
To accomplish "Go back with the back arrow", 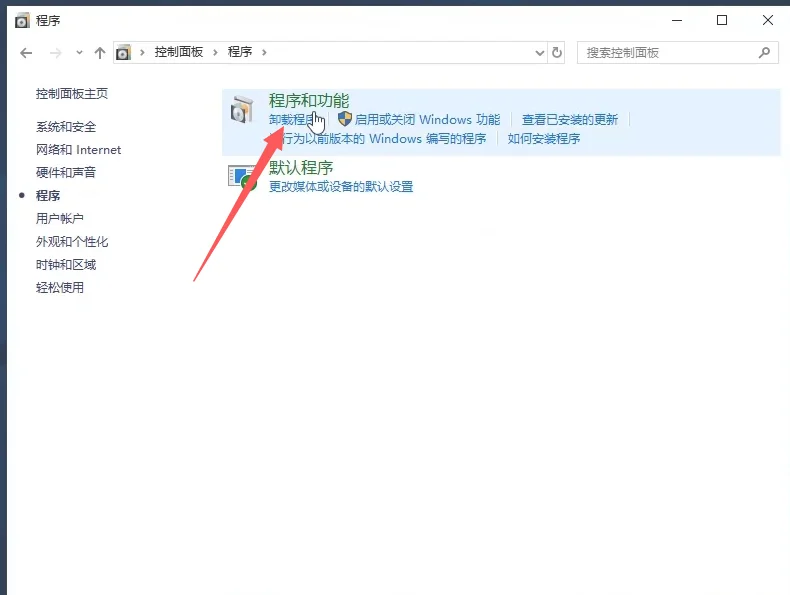I will tap(26, 53).
